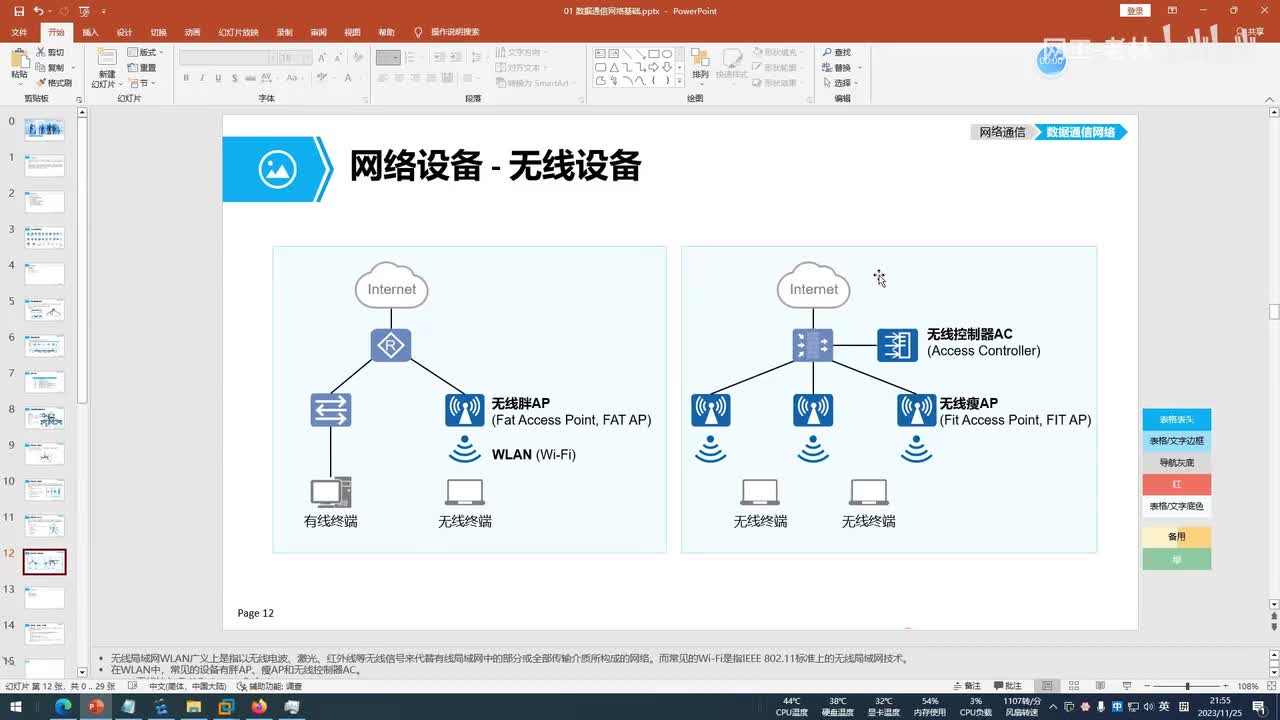Viewport: 1280px width, 720px height.
Task: Click the Find (查找) magnifier icon
Action: pyautogui.click(x=828, y=52)
